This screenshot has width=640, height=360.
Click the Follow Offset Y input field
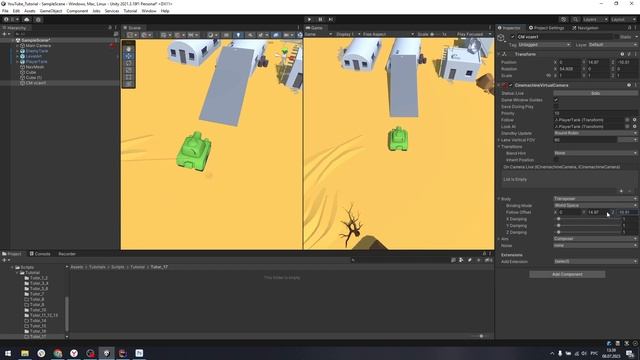tap(598, 212)
